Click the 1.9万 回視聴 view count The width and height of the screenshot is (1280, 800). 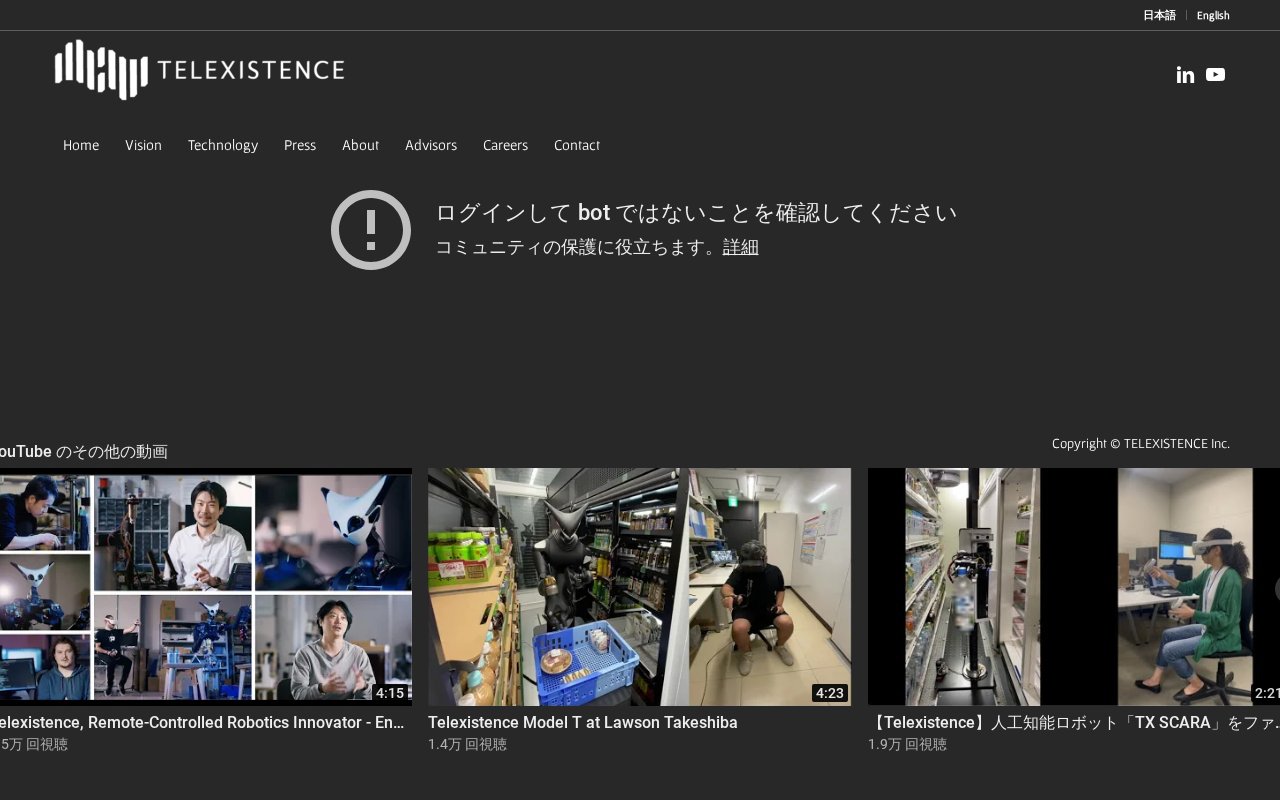click(x=907, y=745)
